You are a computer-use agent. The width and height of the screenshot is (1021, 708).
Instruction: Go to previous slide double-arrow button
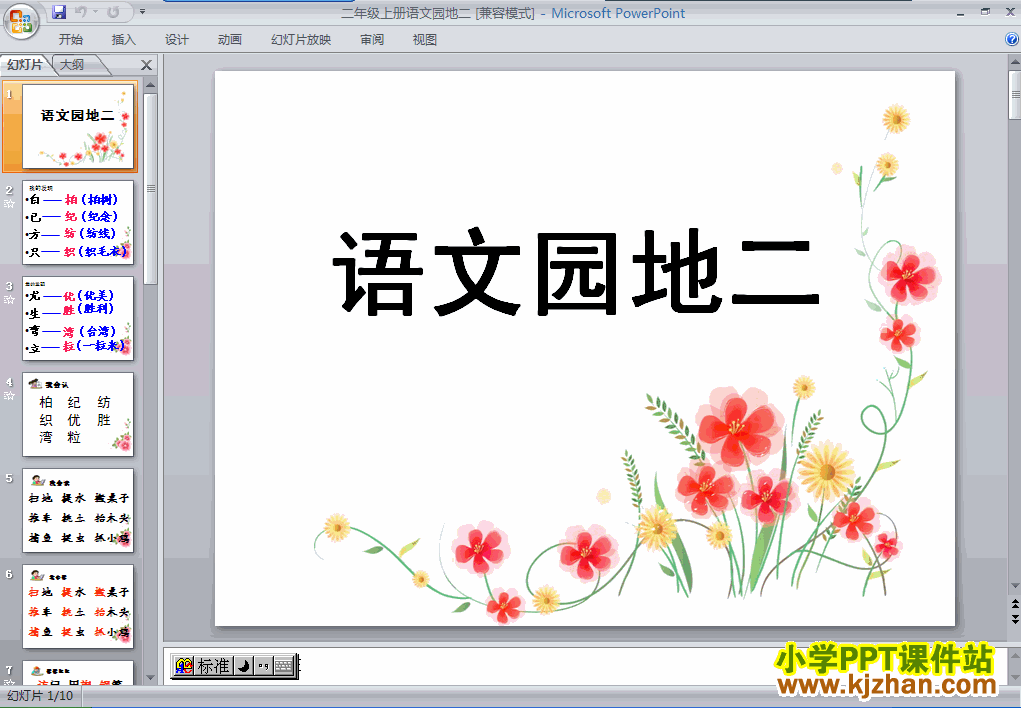(1014, 602)
